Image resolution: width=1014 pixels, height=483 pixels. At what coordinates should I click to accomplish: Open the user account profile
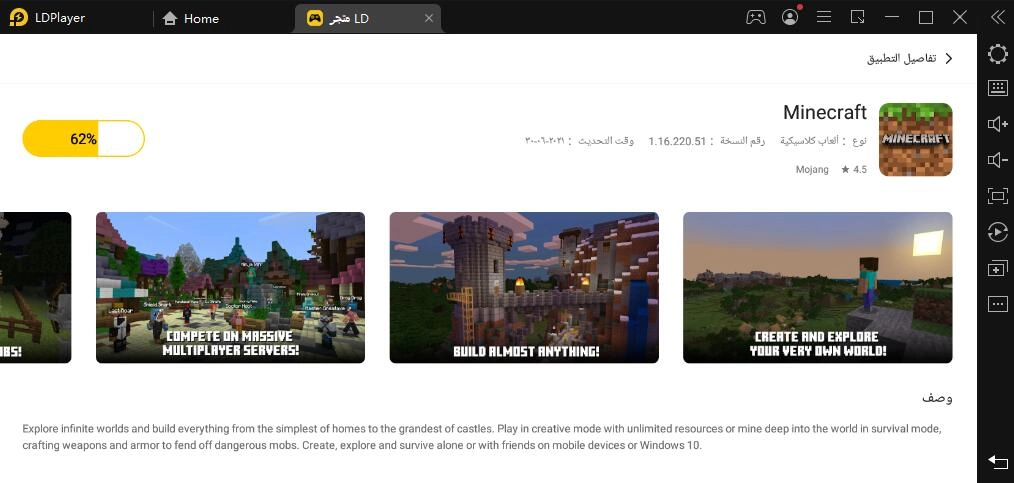point(790,17)
